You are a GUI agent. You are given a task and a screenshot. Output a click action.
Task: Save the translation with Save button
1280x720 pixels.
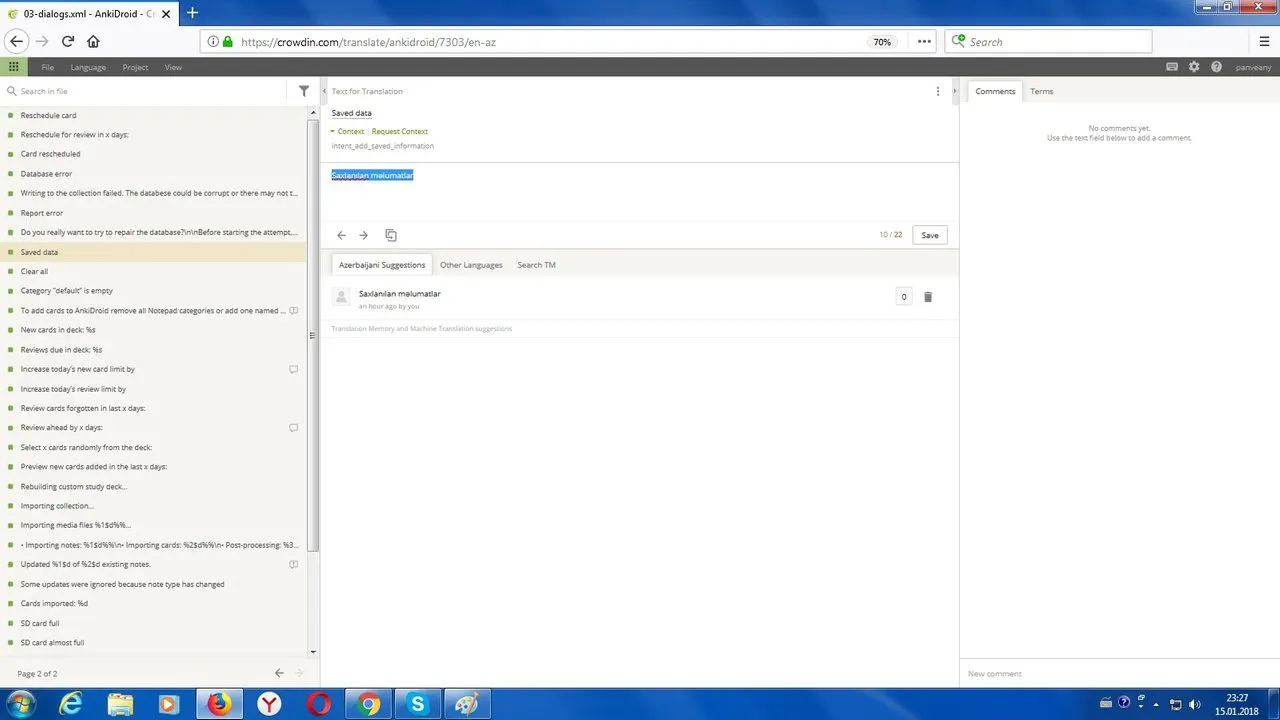pos(930,235)
